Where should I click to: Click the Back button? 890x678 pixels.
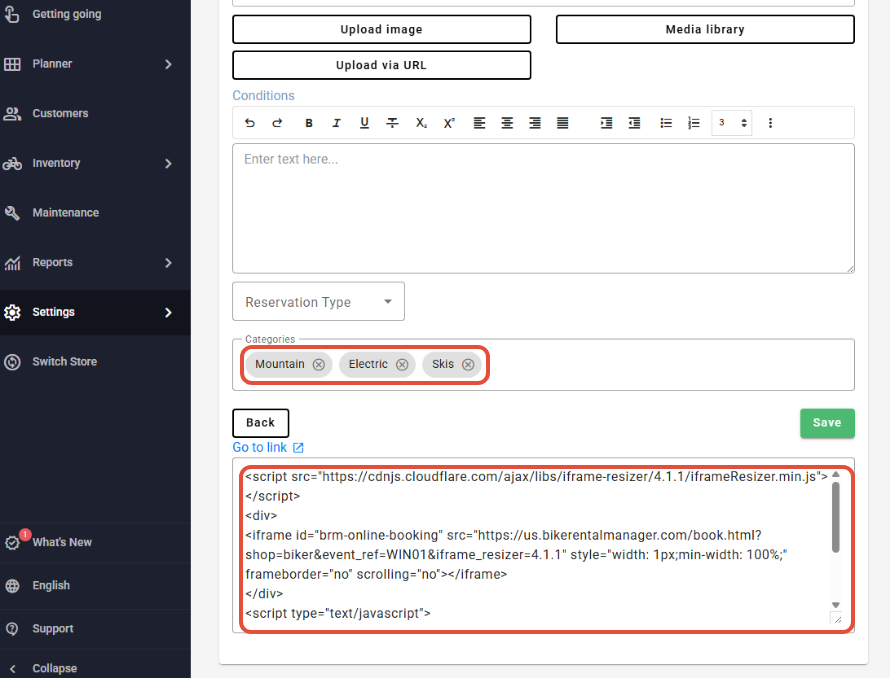pos(261,423)
